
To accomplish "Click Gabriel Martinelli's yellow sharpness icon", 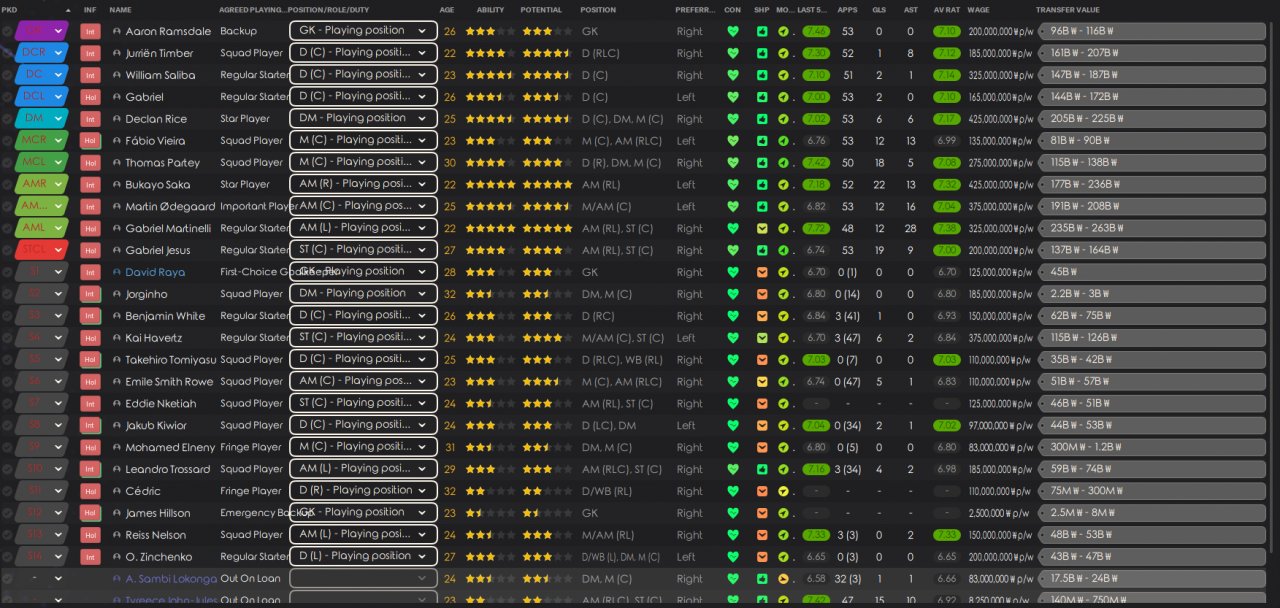I will click(x=762, y=228).
